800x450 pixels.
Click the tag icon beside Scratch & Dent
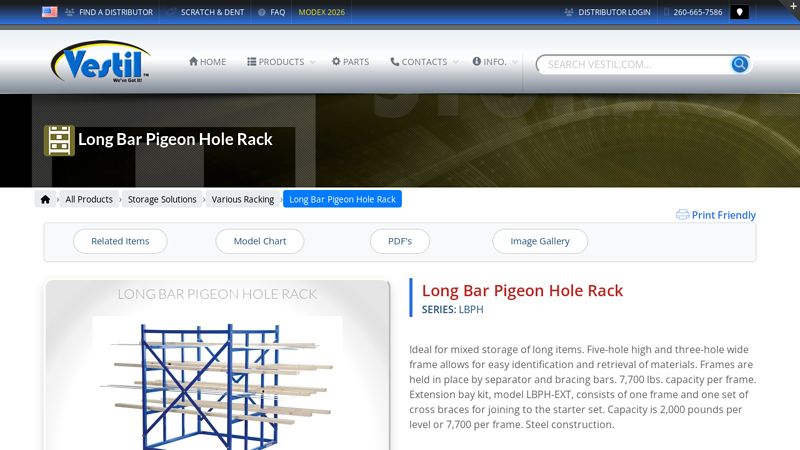[171, 12]
